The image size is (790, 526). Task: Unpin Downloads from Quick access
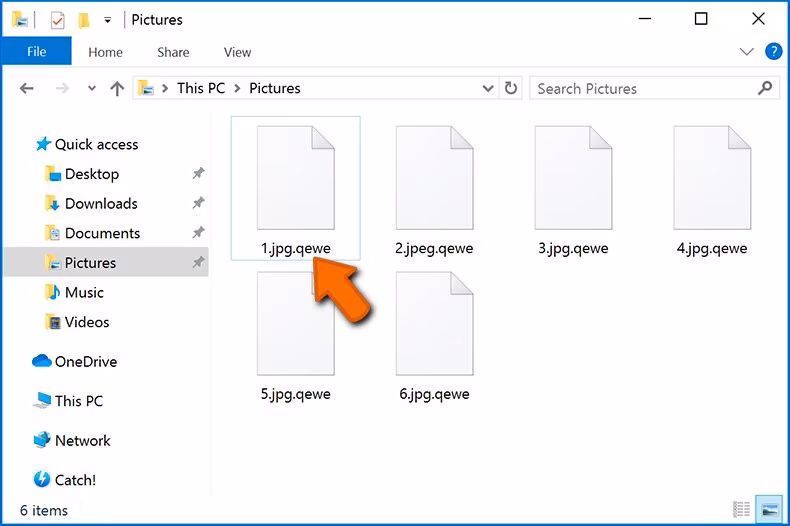(x=198, y=203)
